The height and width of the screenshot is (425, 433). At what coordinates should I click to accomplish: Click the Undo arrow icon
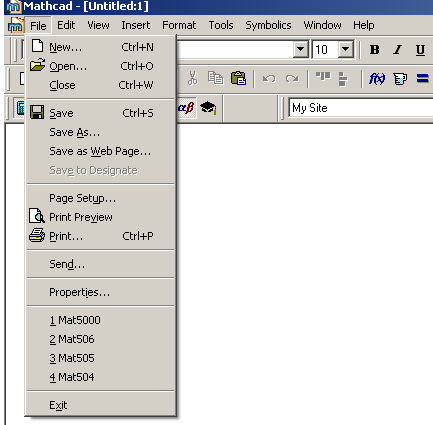(269, 79)
